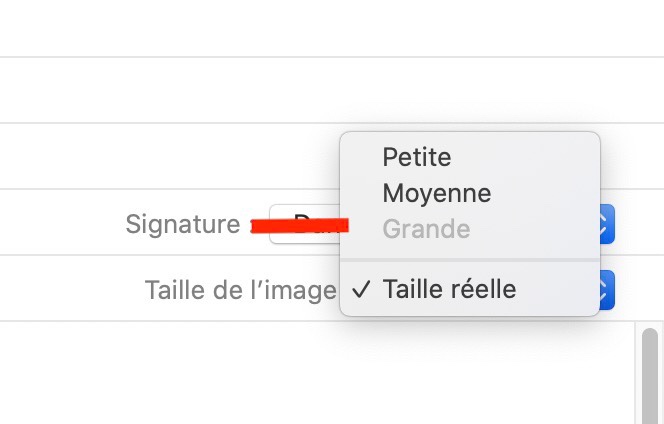
Task: Click the greyed-out Grande option
Action: click(x=425, y=229)
